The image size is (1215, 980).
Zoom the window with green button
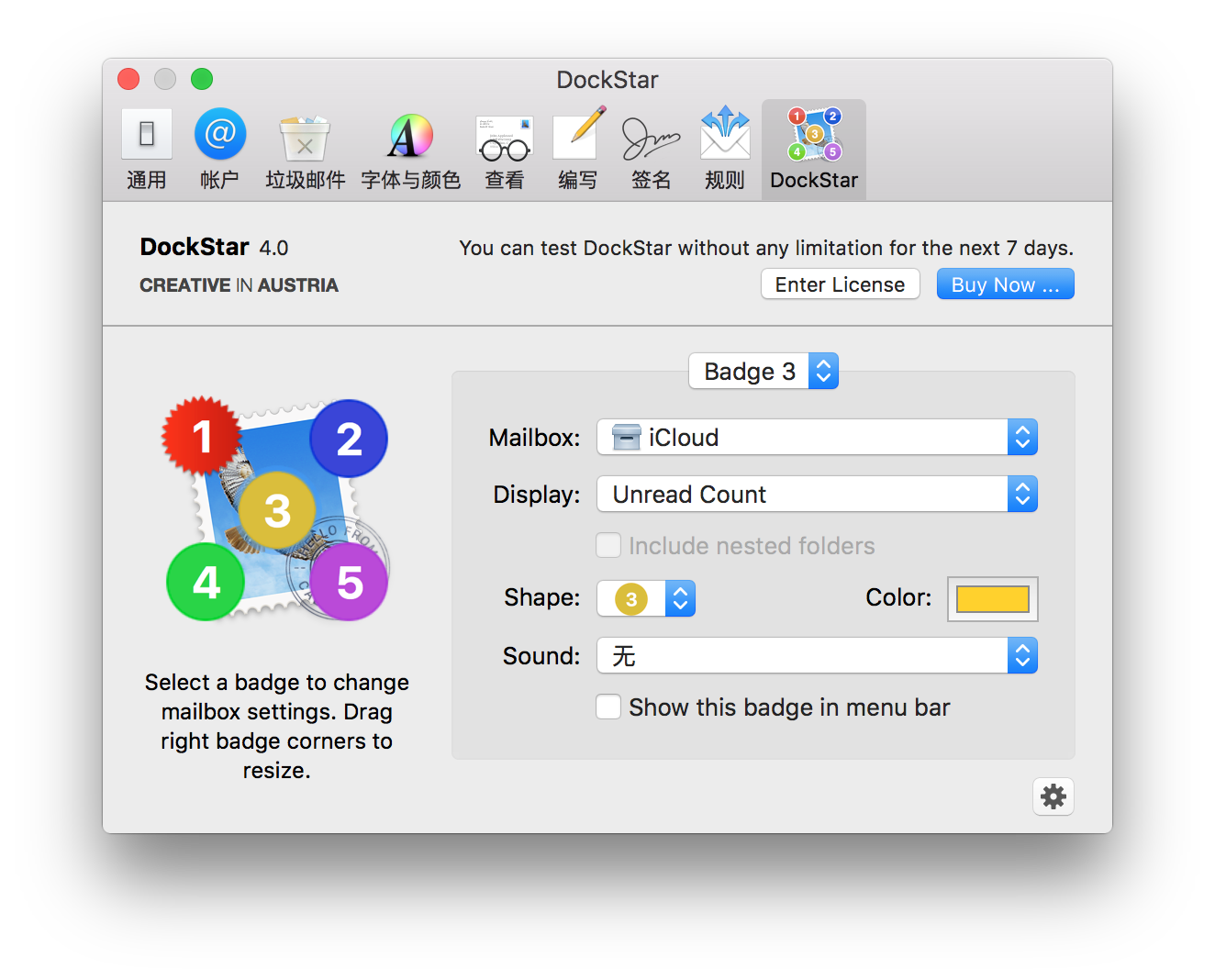pyautogui.click(x=202, y=80)
